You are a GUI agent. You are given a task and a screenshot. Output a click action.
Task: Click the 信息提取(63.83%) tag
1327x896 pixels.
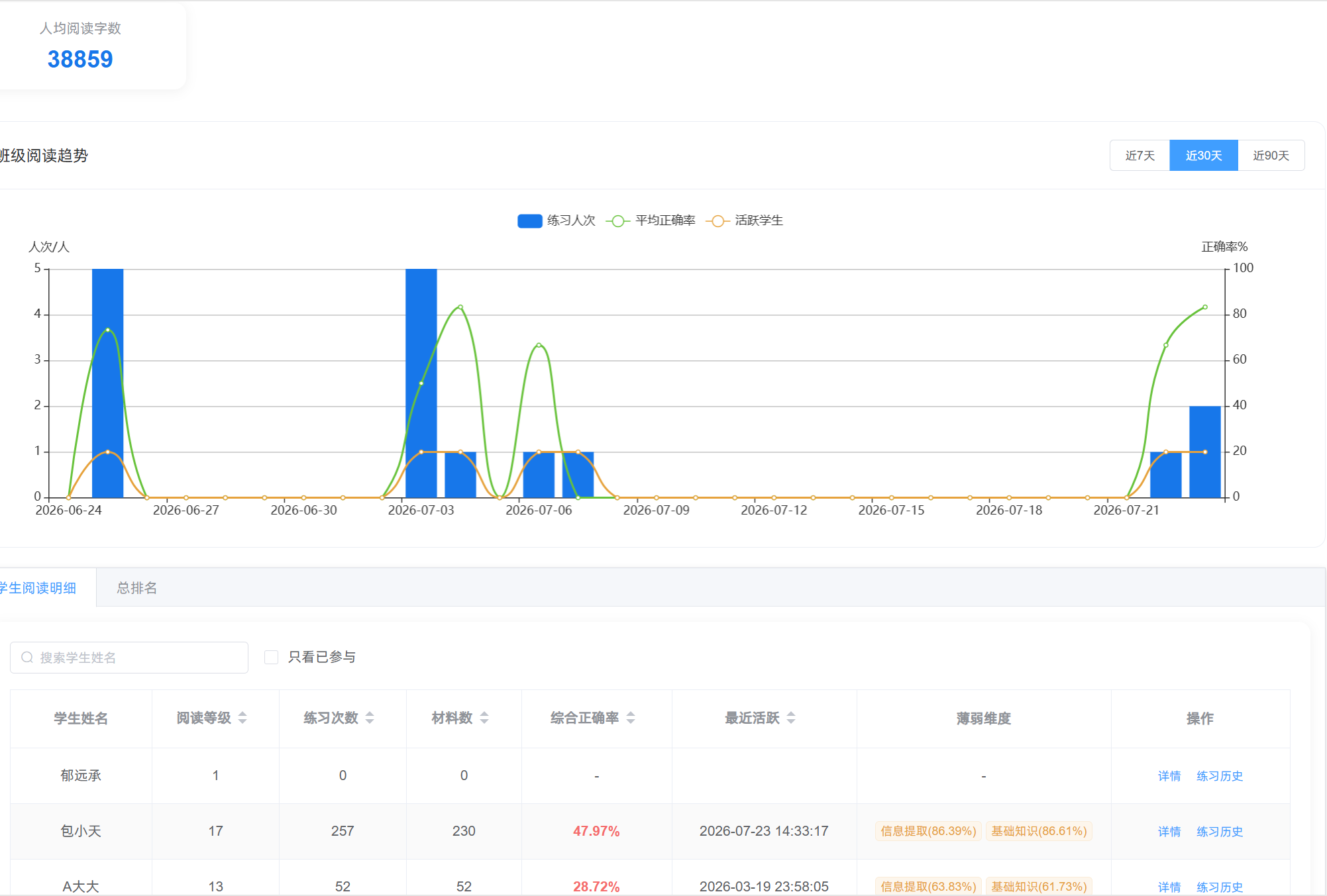point(928,887)
